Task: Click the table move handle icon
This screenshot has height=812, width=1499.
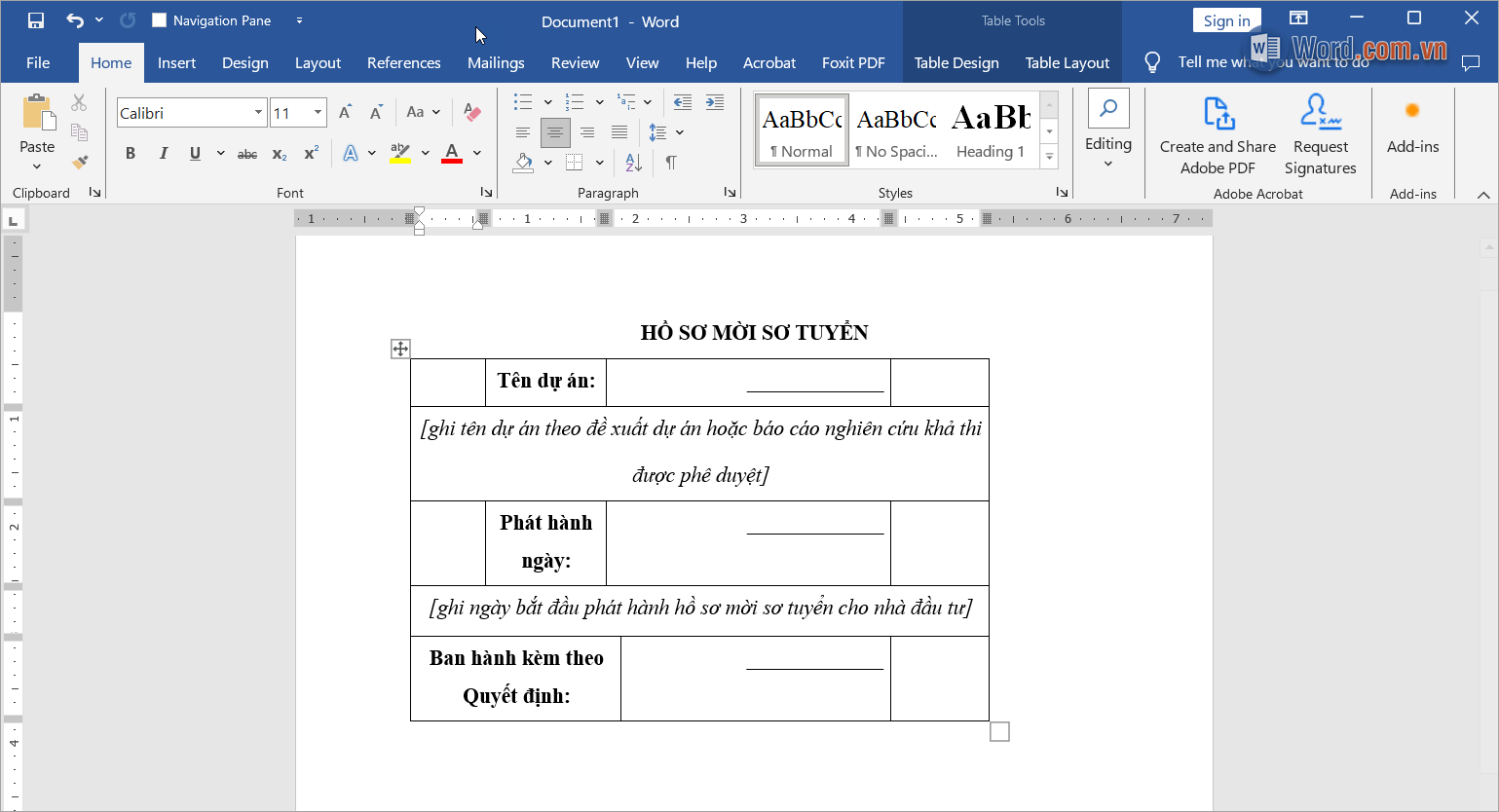Action: coord(400,349)
